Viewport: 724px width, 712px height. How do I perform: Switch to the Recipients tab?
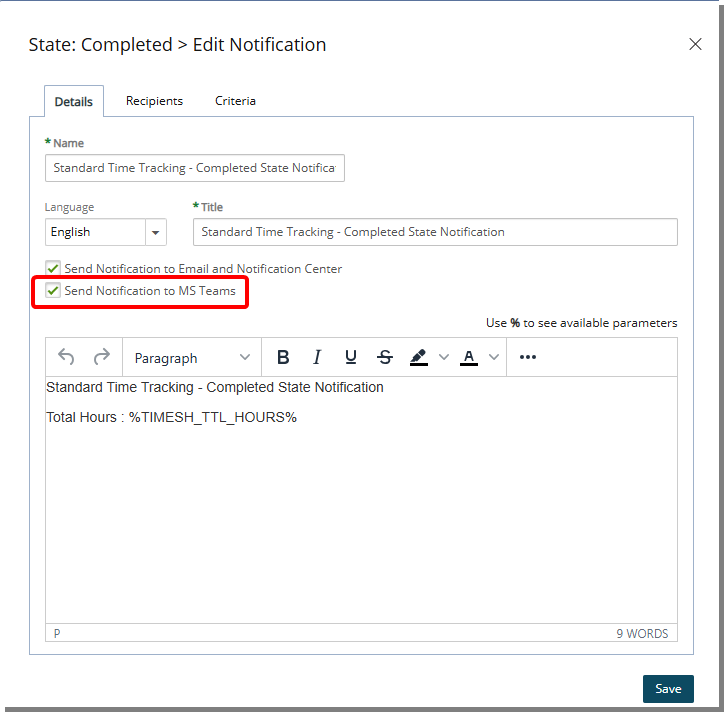[x=154, y=101]
